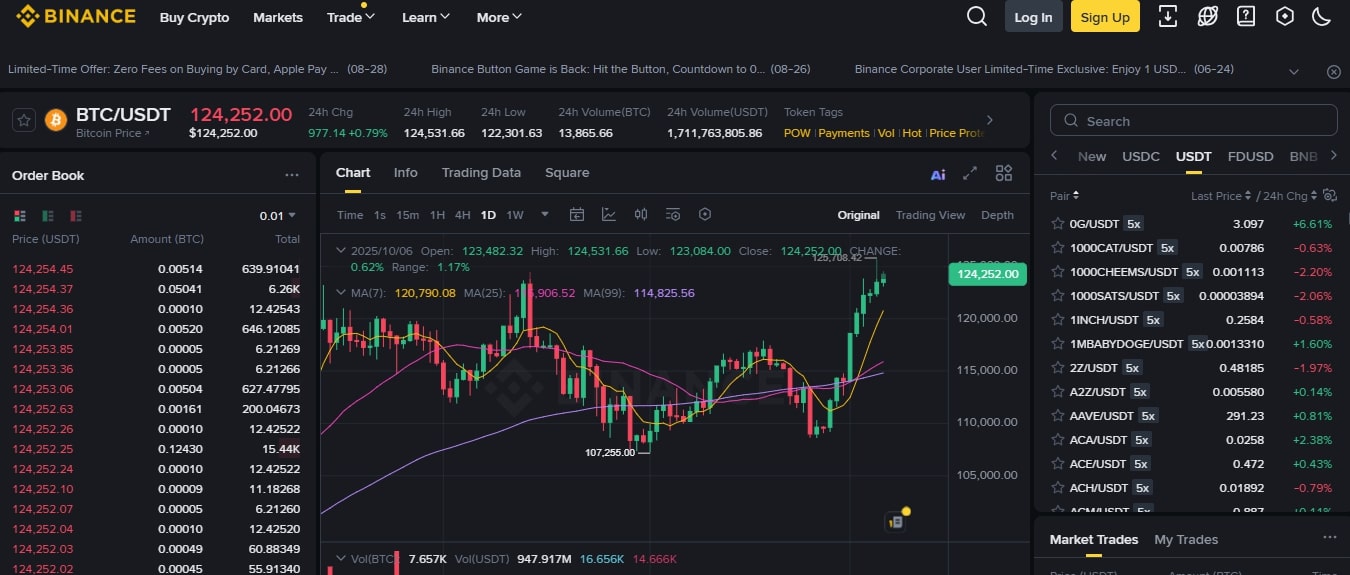Select the Original chart mode
The width and height of the screenshot is (1350, 575).
coord(859,215)
